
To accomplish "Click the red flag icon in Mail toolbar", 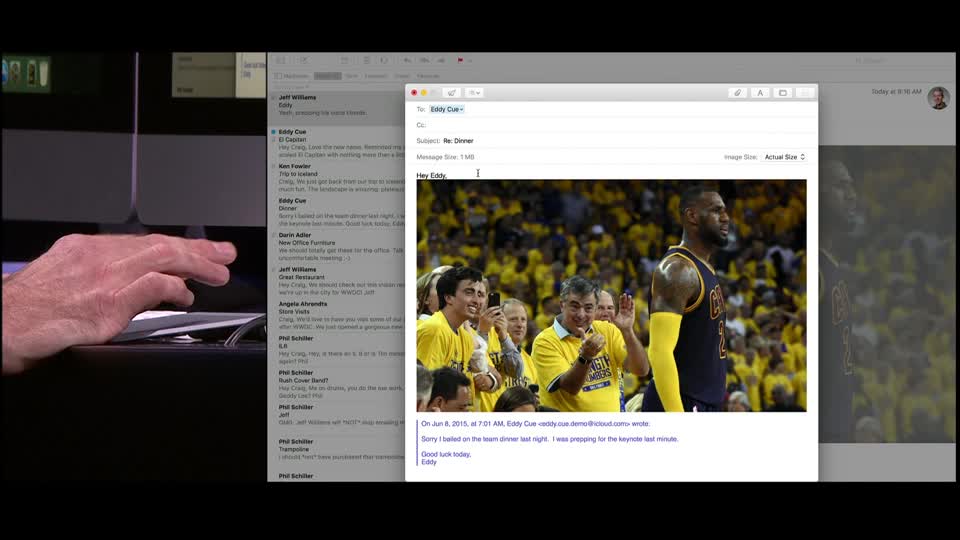I will click(460, 61).
